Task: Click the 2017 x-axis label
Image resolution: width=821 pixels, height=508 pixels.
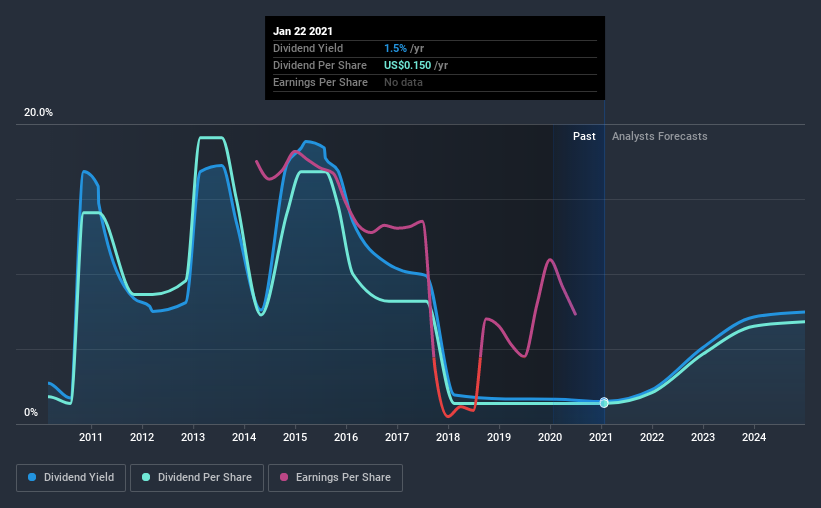Action: tap(397, 437)
